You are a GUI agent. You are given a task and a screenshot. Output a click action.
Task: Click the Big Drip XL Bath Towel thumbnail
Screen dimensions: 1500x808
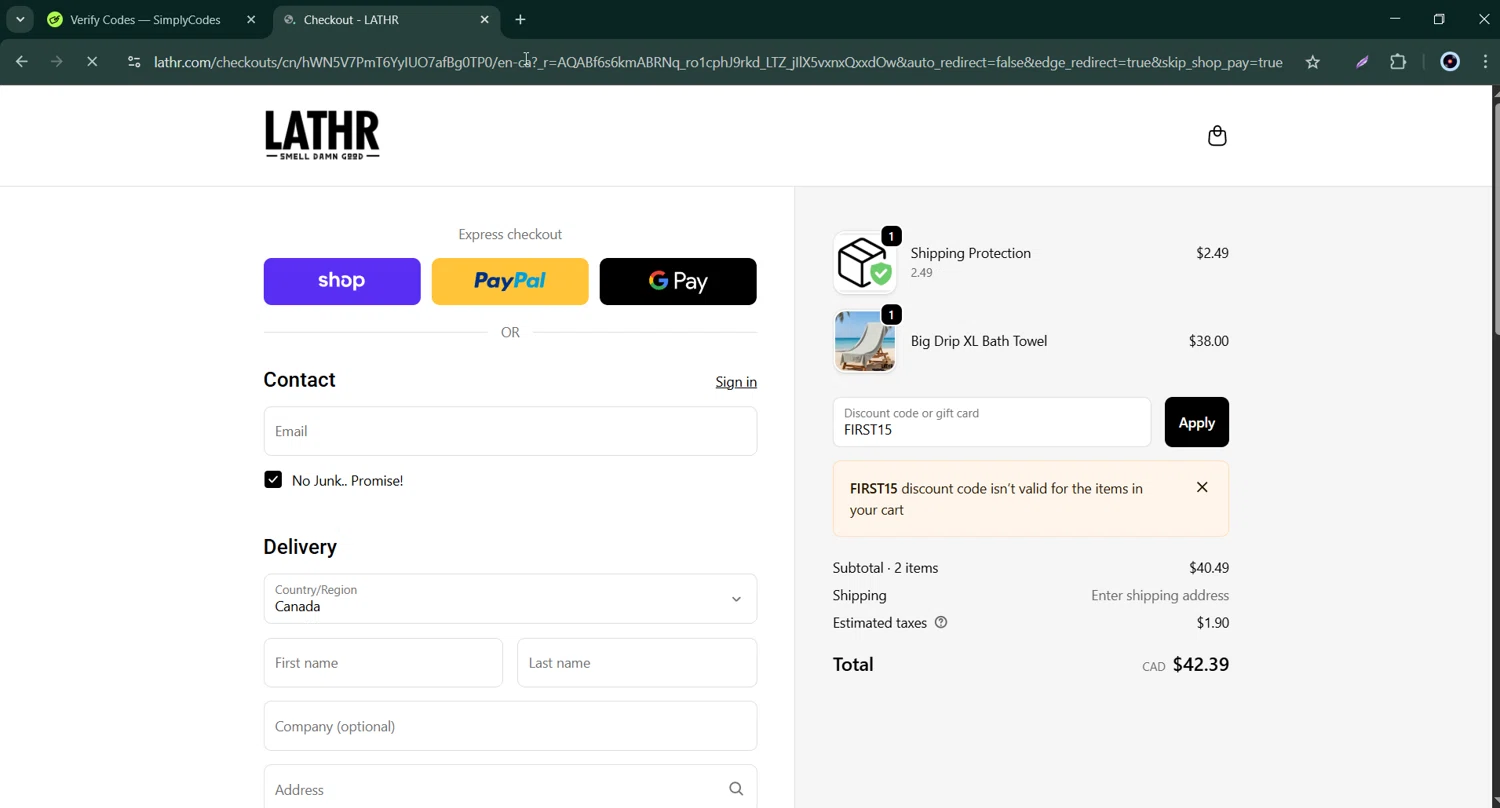[865, 341]
